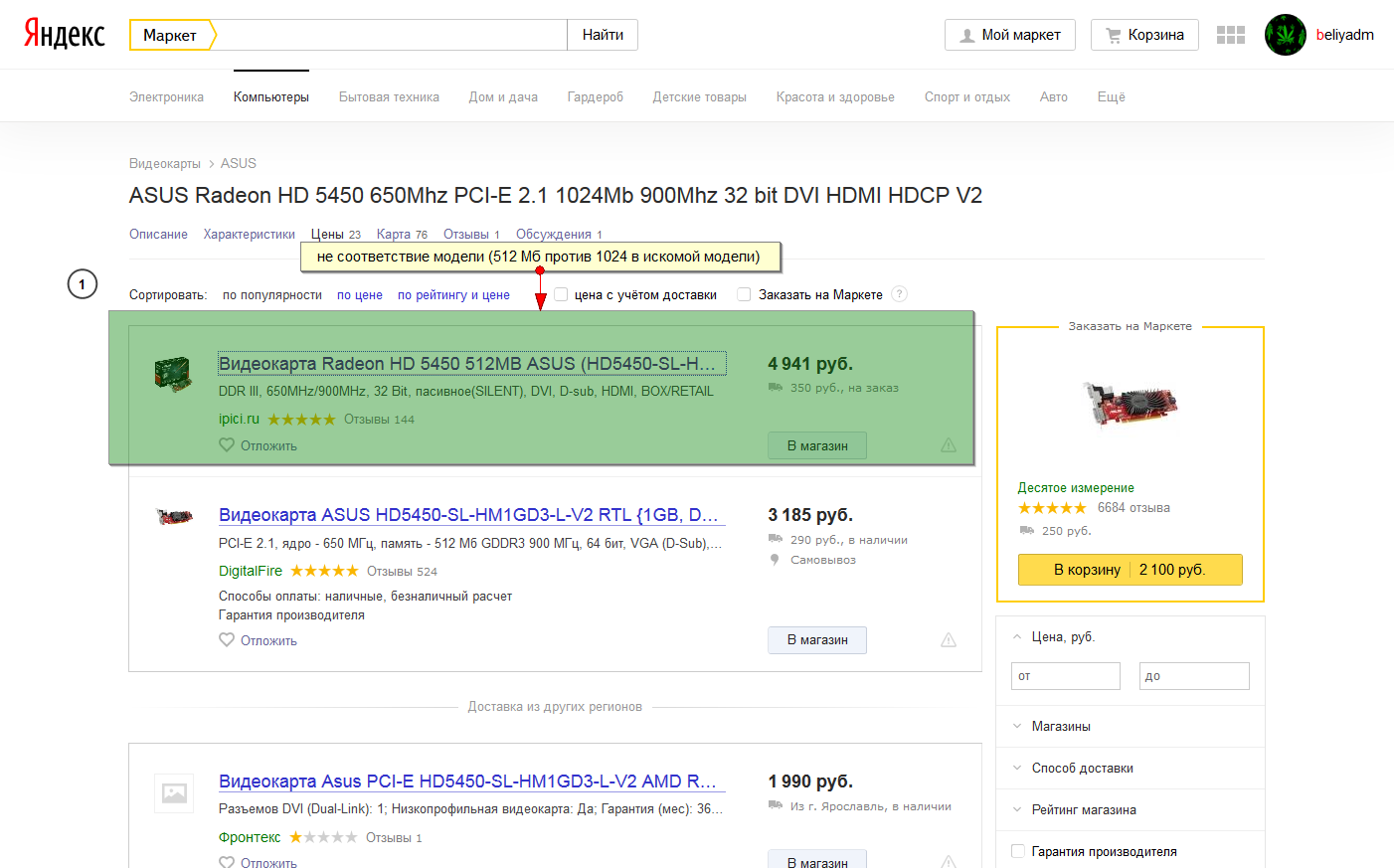Switch to the Отзывы tab
The height and width of the screenshot is (868, 1394).
[471, 234]
